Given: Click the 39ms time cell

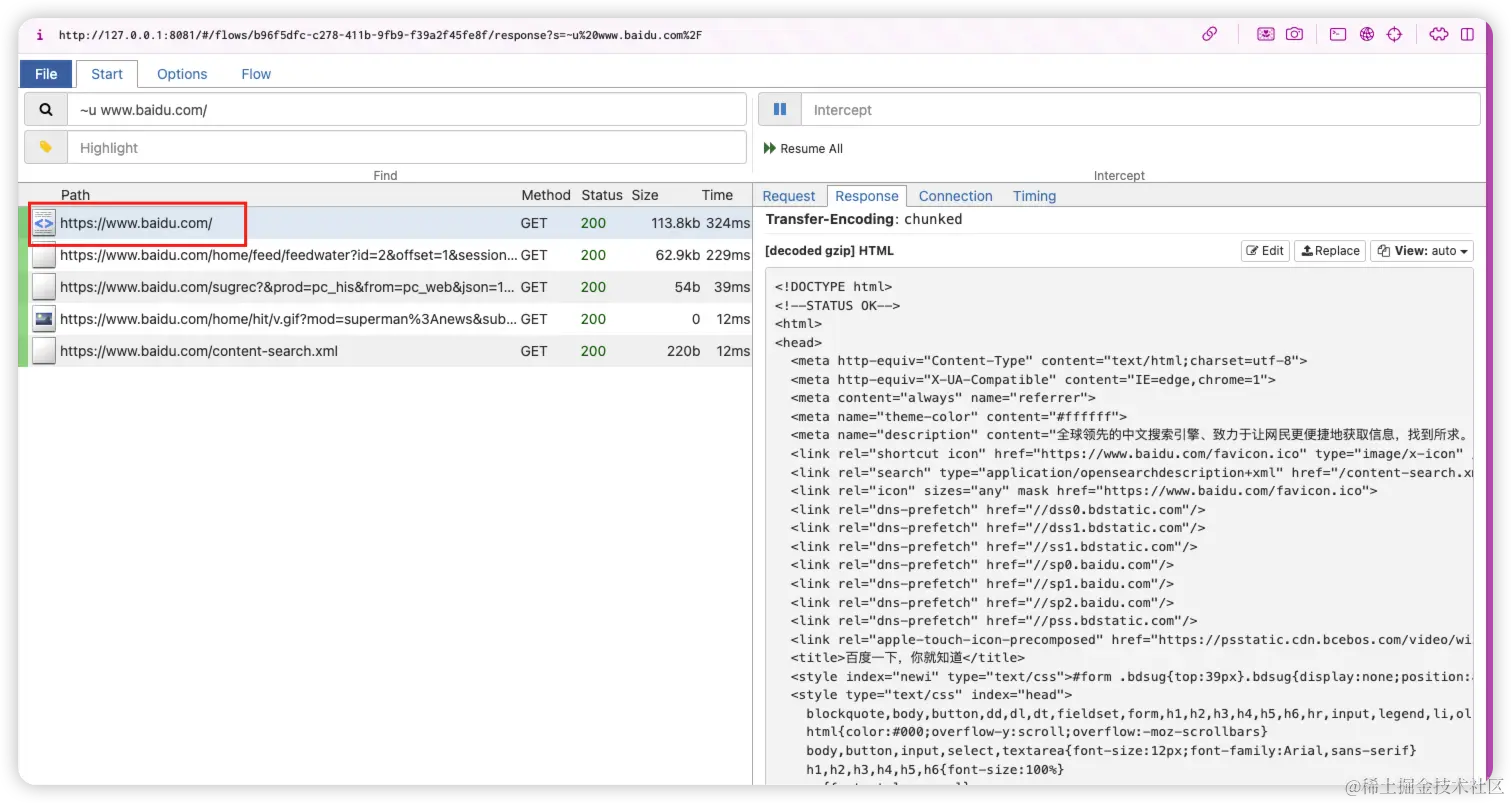Looking at the screenshot, I should point(733,287).
